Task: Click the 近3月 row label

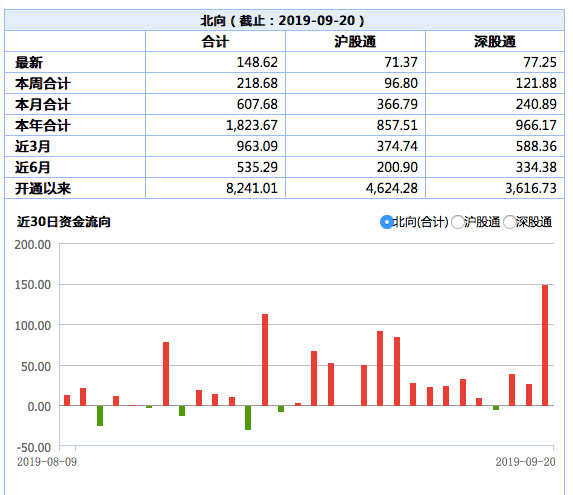Action: click(x=33, y=146)
